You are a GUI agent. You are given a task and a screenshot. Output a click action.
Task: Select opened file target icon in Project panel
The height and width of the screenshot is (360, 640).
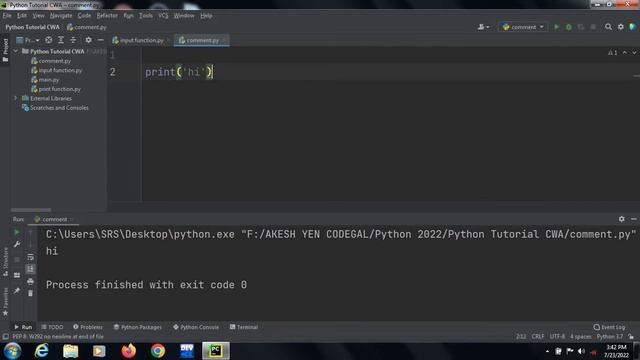pos(49,40)
